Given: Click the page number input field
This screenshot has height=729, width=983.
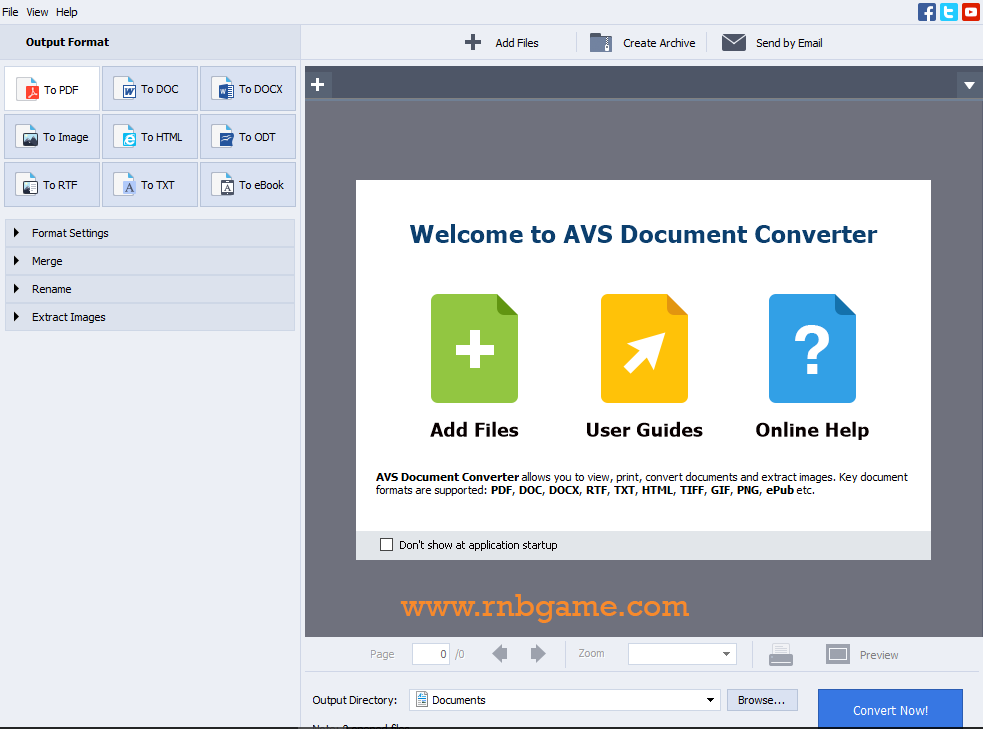Looking at the screenshot, I should 431,654.
